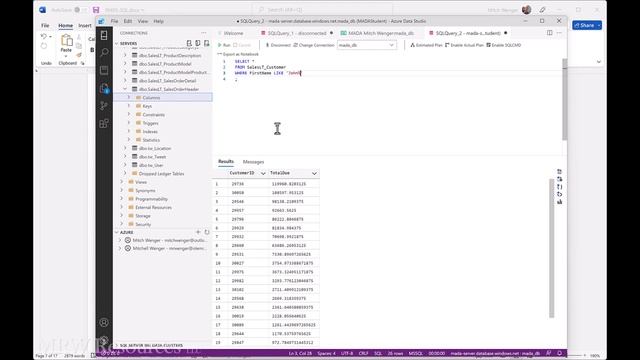Viewport: 640px width, 360px height.
Task: Click the UTF-8 encoding status entry
Action: [x=347, y=353]
